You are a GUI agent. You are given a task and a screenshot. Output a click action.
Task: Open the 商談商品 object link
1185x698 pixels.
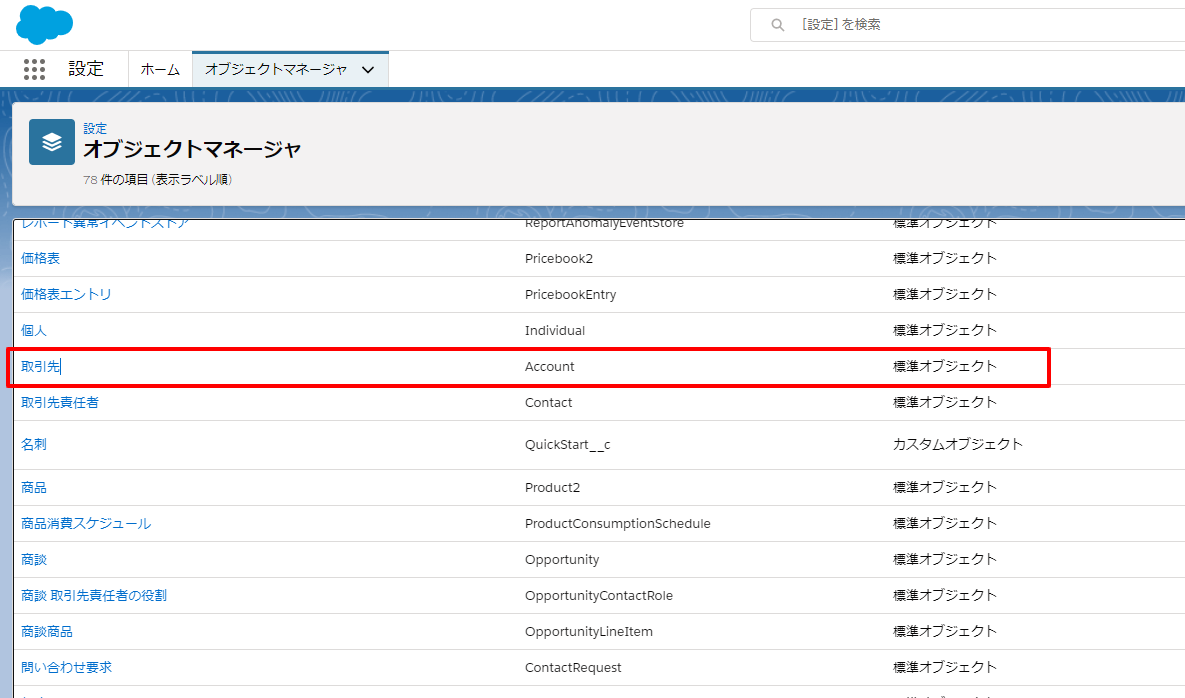47,632
